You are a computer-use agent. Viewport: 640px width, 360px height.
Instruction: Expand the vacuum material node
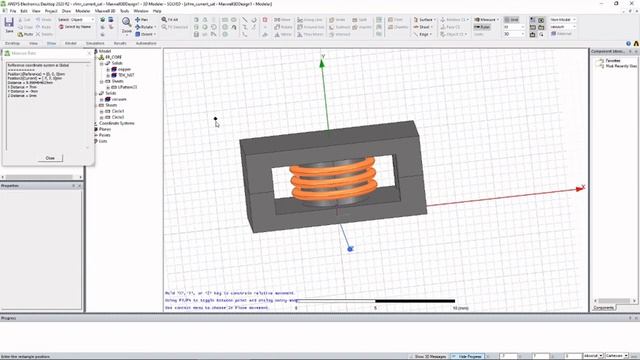(102, 99)
